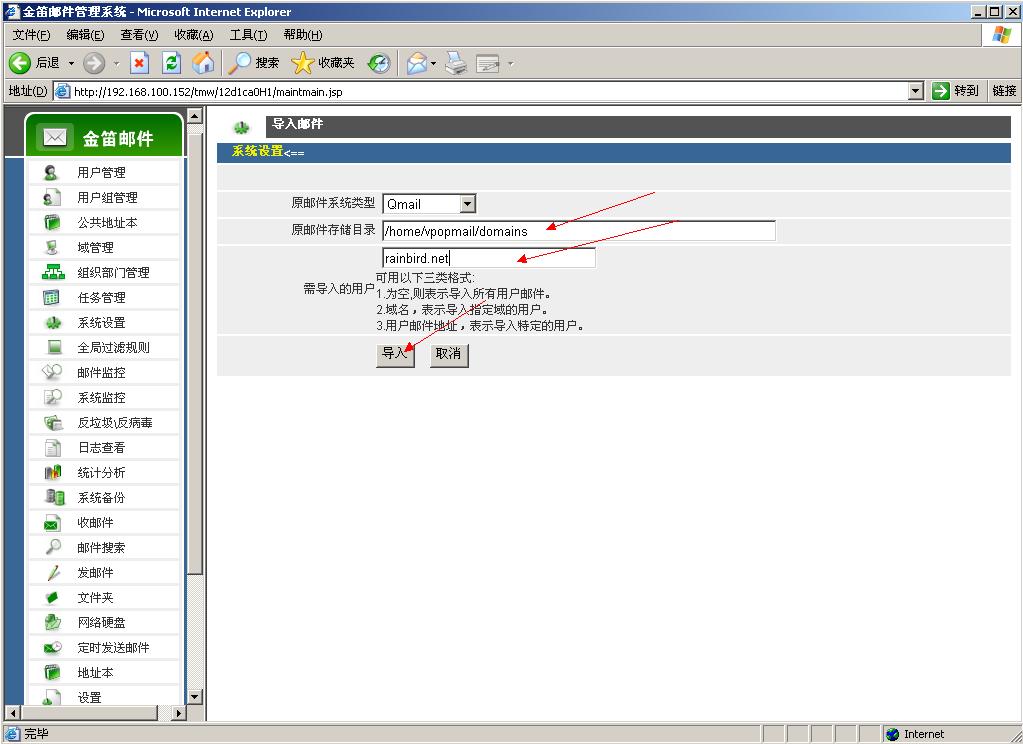Click the 系统监控 sidebar icon
The height and width of the screenshot is (744, 1023).
pos(52,397)
